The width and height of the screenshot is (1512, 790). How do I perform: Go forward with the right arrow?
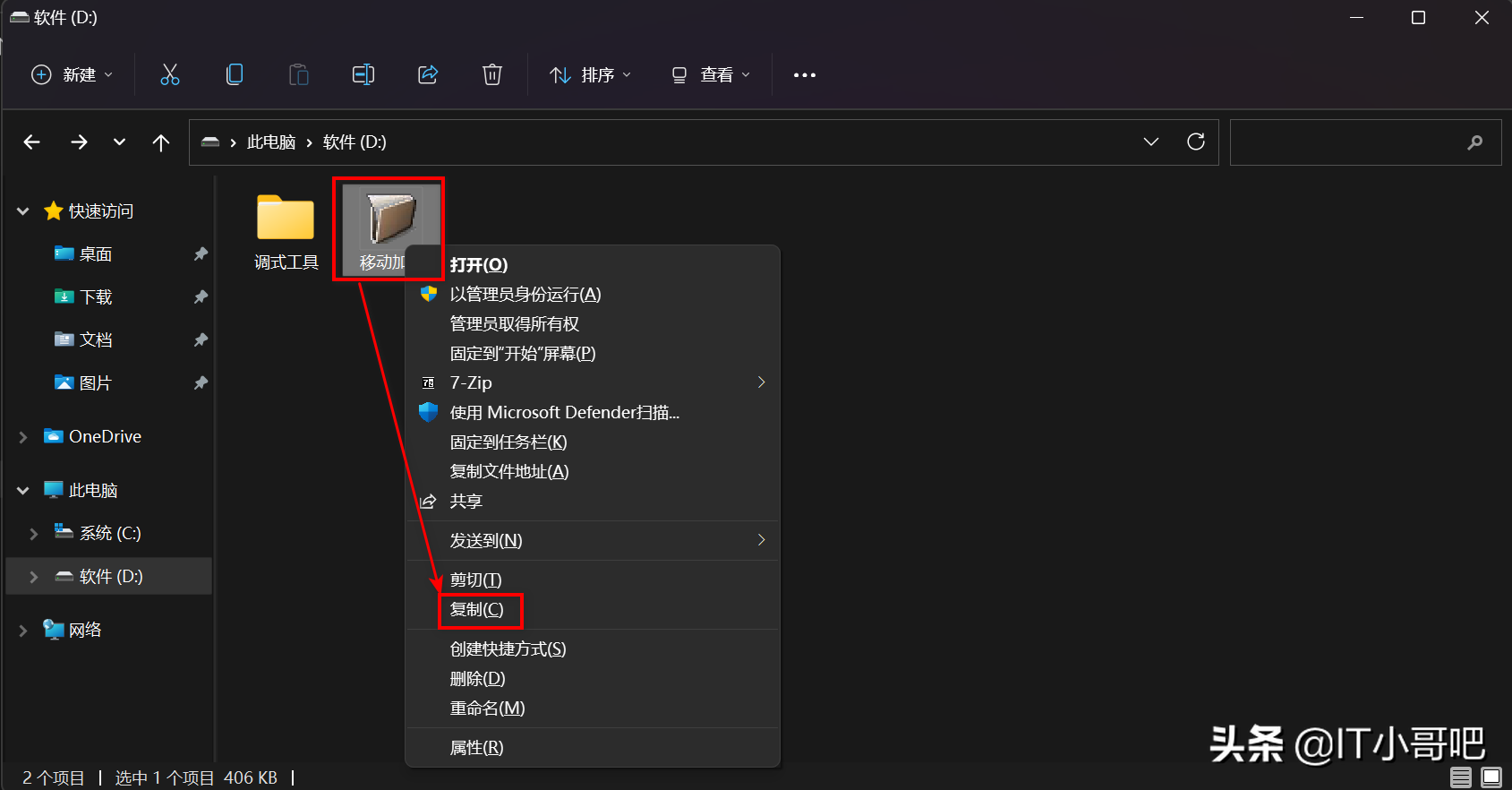pos(79,142)
